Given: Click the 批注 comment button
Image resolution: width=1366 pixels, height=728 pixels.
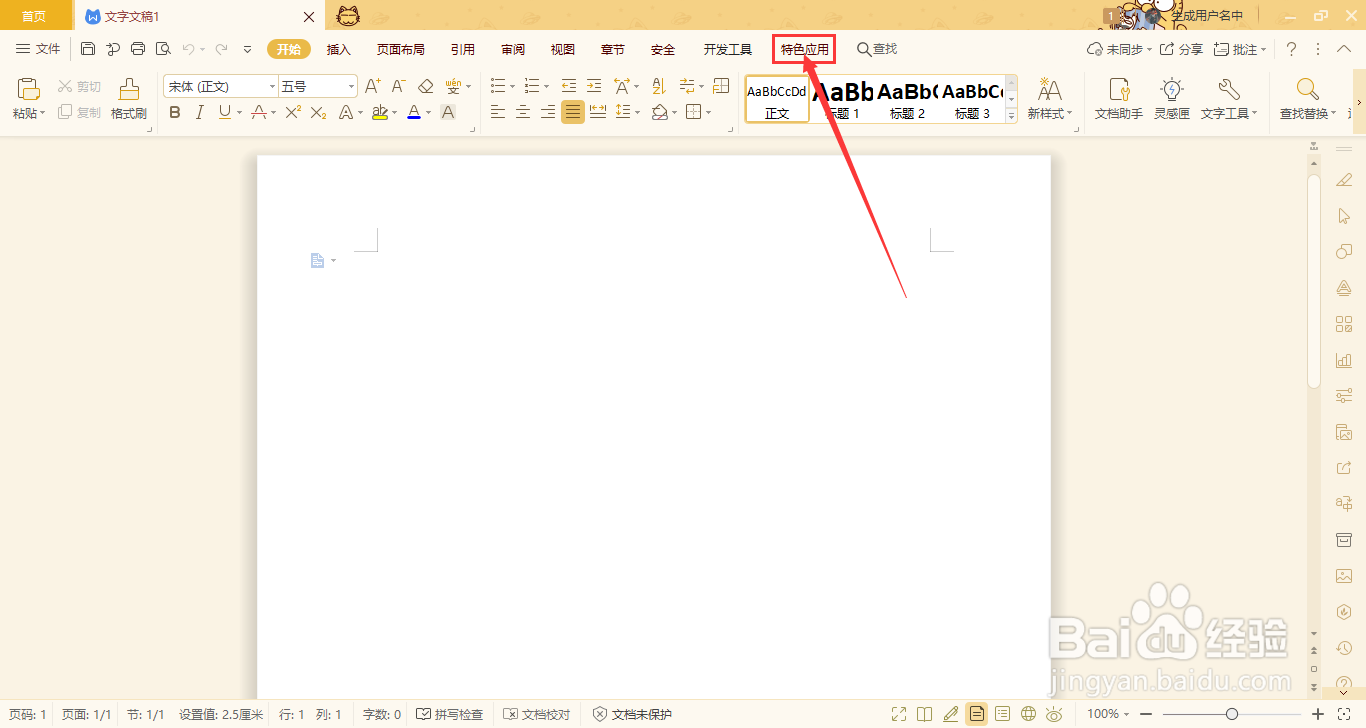Looking at the screenshot, I should (1240, 48).
